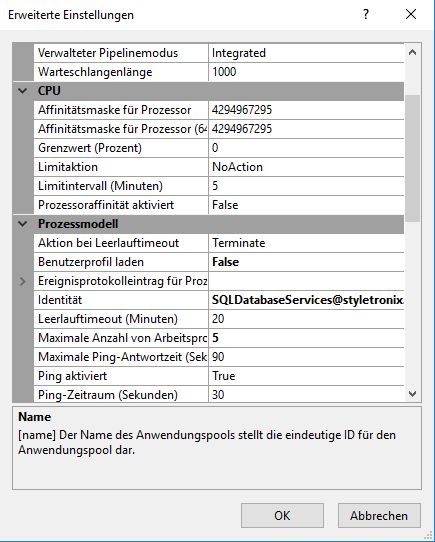Select the Leerlauftimeout (Minuten) row
Screen dimensions: 435x542
click(x=219, y=319)
